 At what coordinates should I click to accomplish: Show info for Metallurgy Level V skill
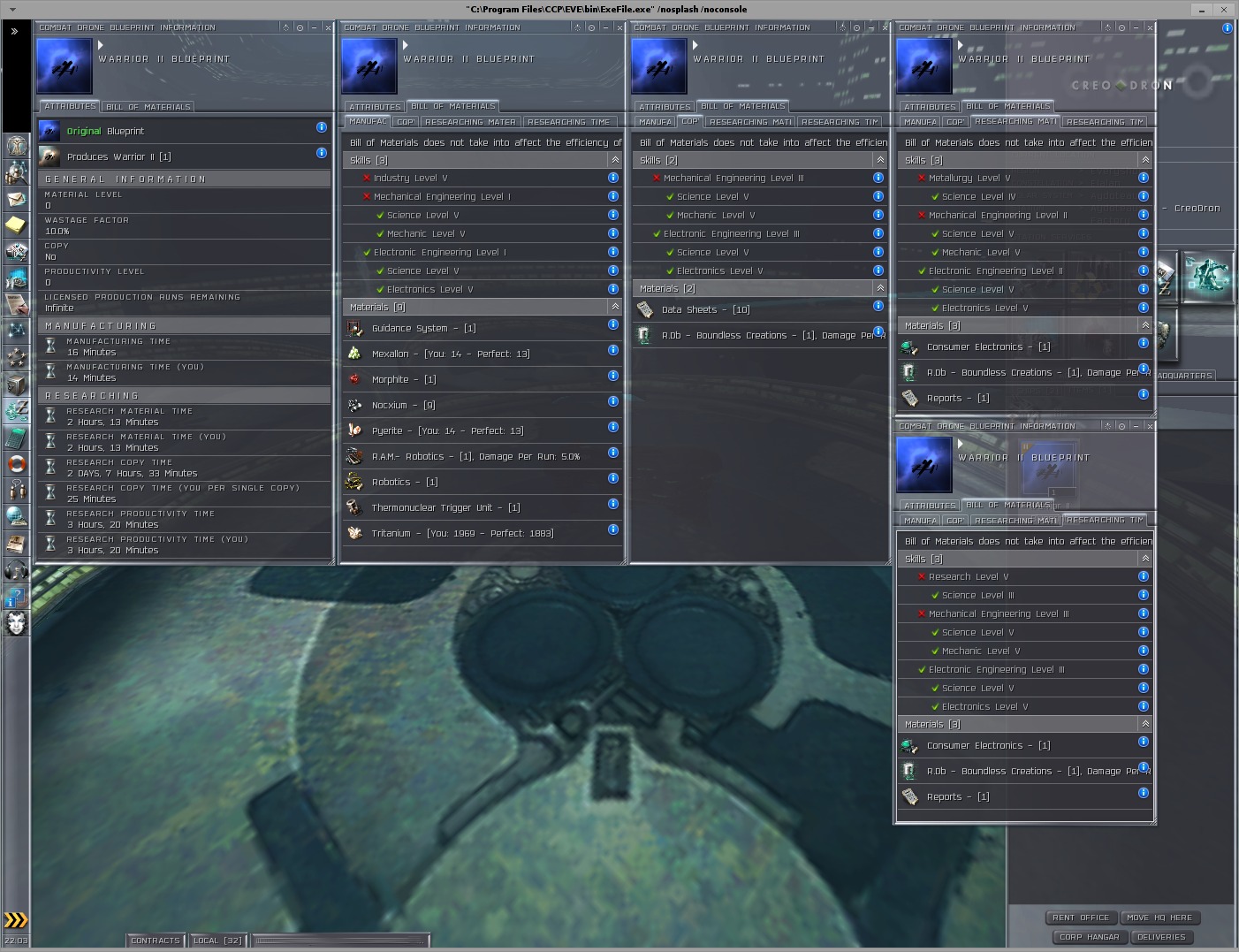(x=1144, y=178)
